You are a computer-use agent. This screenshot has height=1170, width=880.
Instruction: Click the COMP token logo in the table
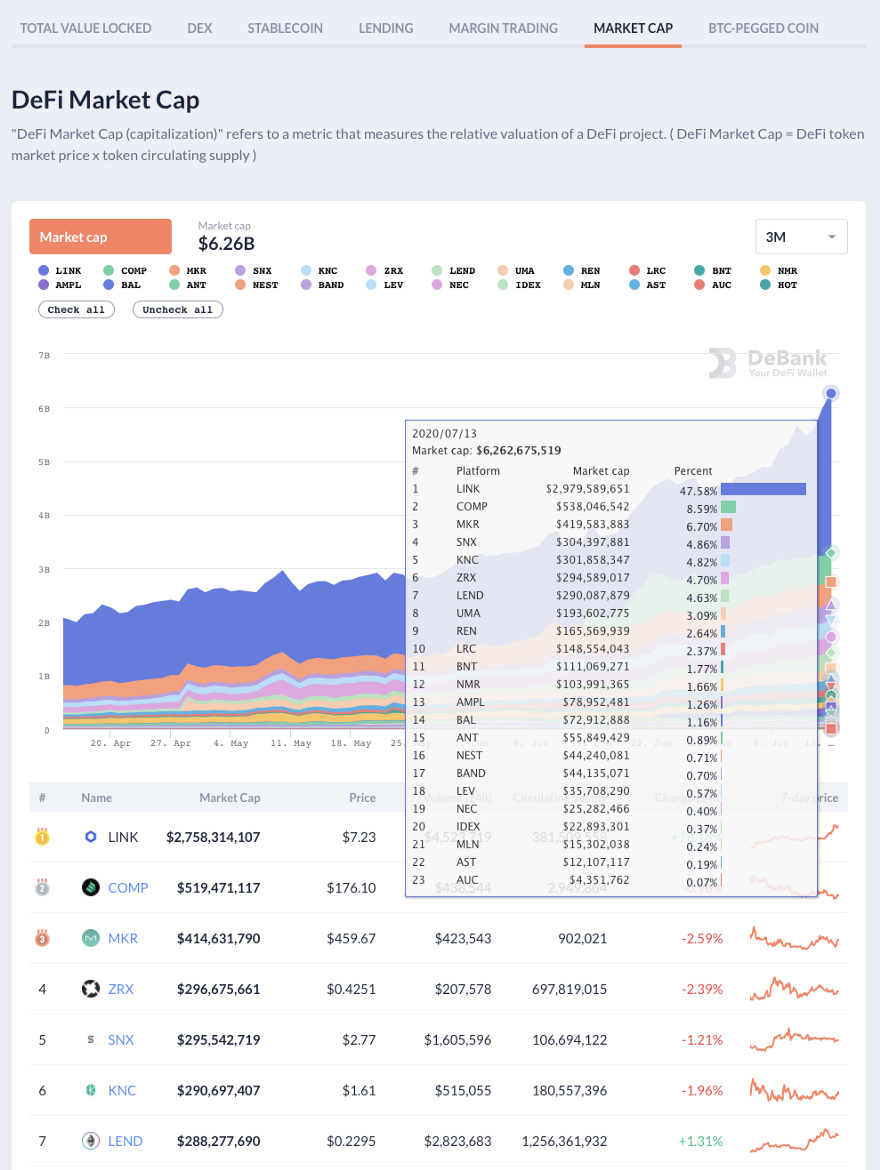[90, 888]
